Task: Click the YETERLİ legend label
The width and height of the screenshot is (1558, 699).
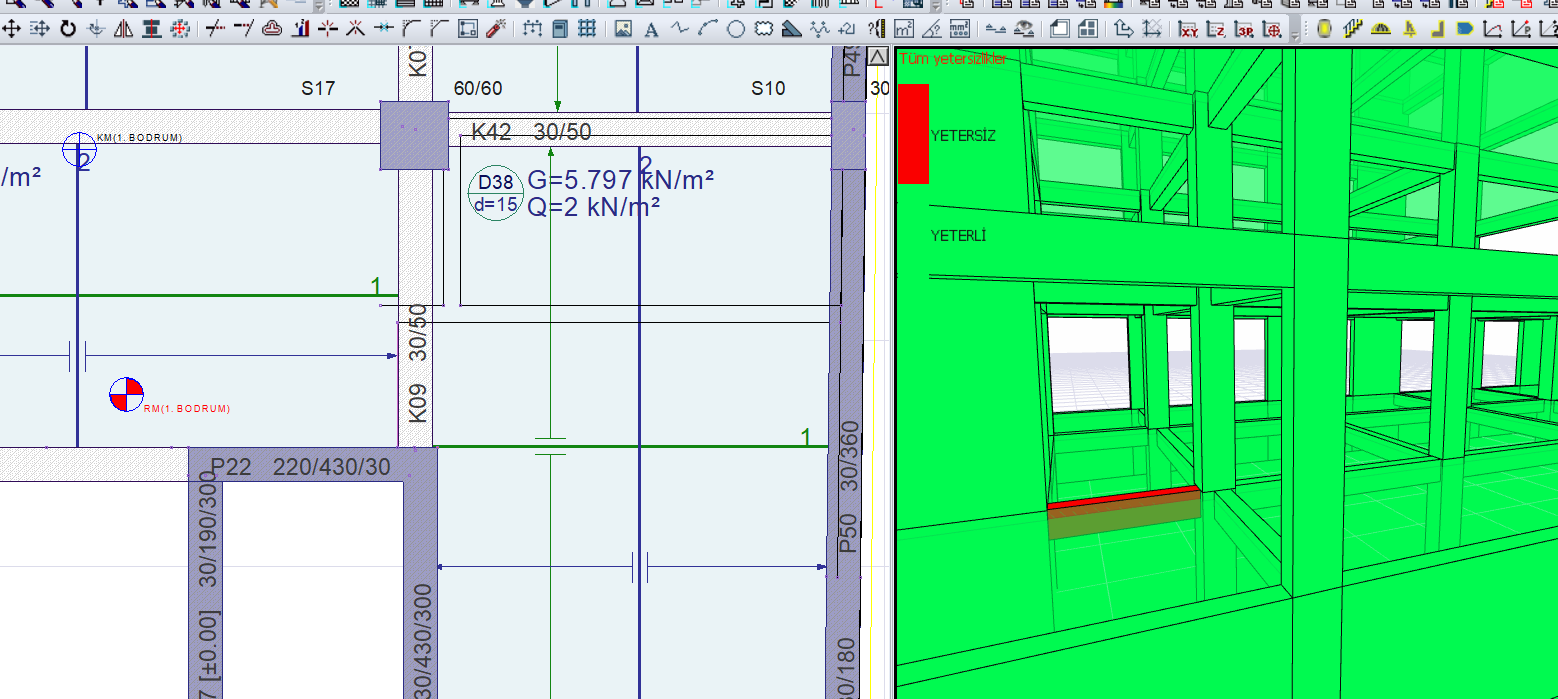Action: (958, 236)
